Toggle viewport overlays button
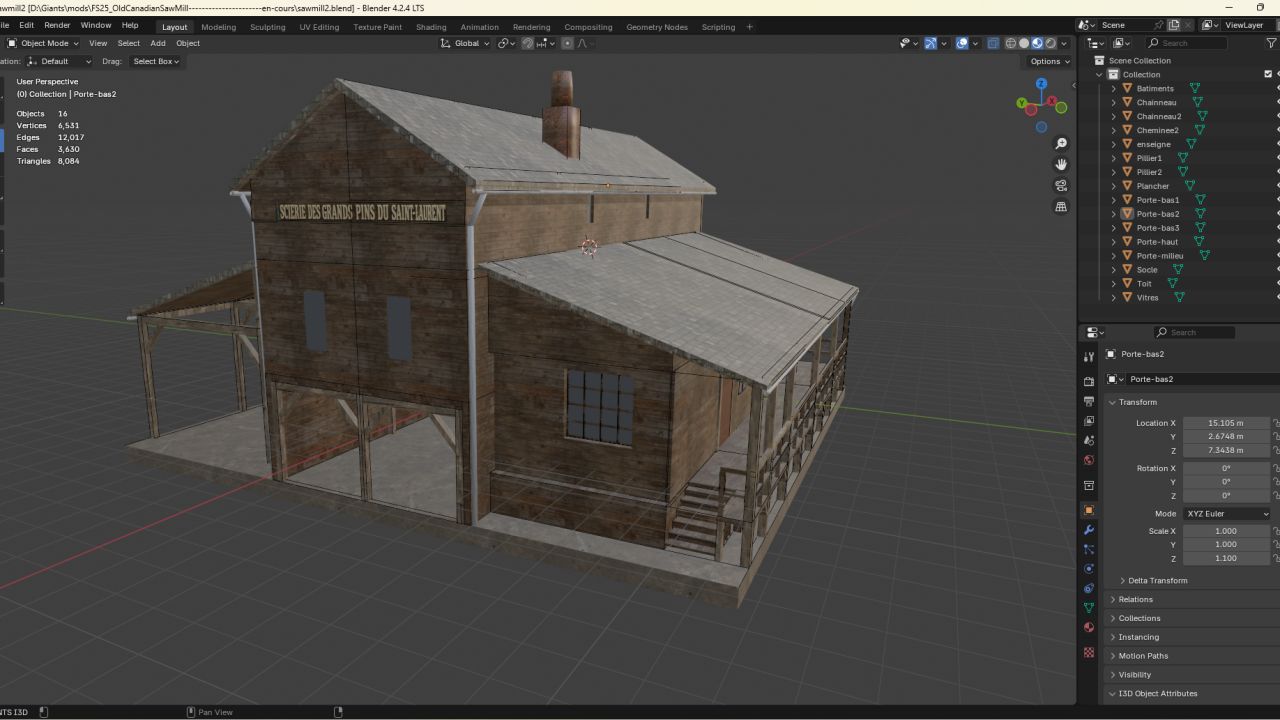Screen dimensions: 1280x720 (x=962, y=43)
